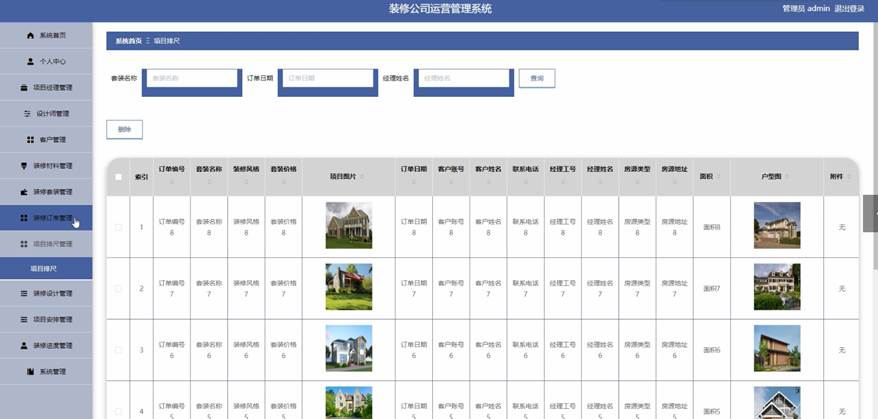878x419 pixels.
Task: Click the 装修风格 6 cell
Action: [x=246, y=350]
